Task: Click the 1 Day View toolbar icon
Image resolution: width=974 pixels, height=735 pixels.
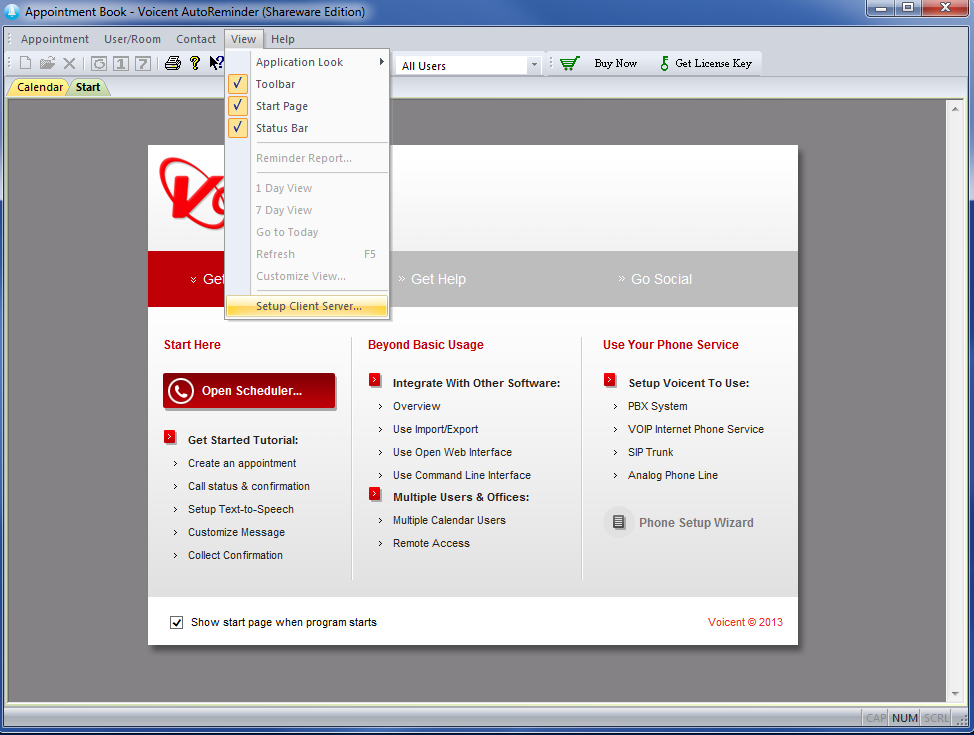Action: (121, 64)
